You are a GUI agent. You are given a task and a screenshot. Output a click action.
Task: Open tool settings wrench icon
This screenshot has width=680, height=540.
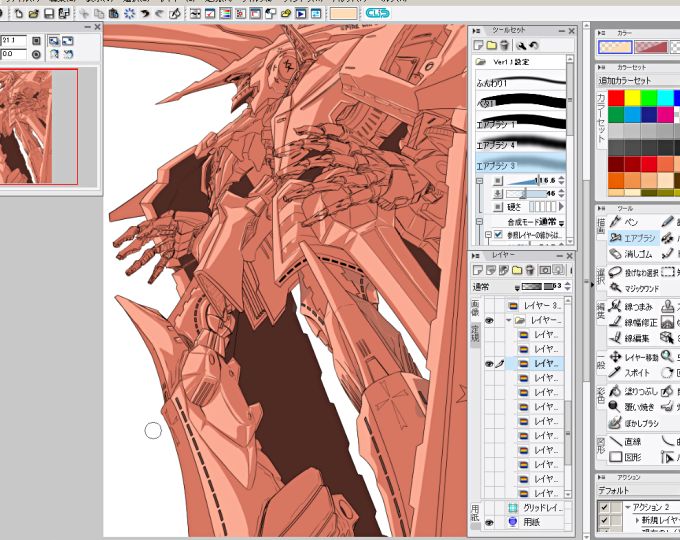coord(521,45)
